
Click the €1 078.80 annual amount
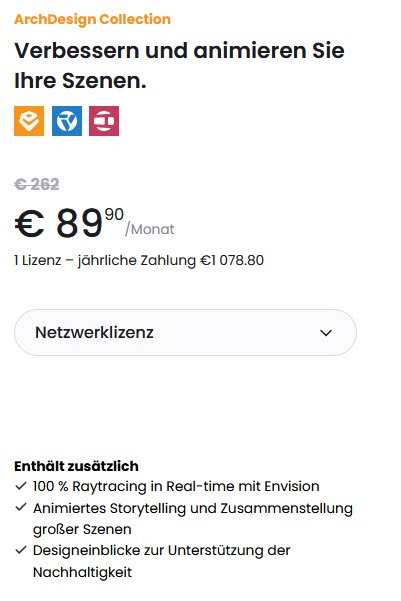click(x=232, y=261)
